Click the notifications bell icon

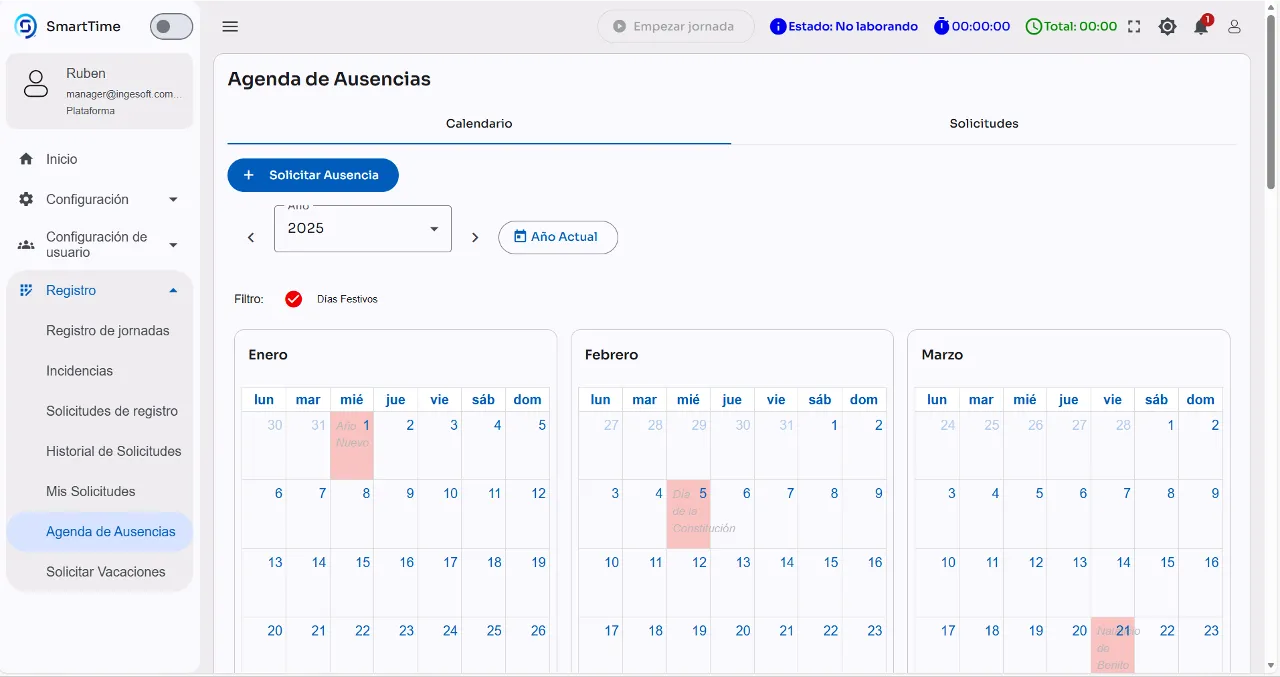click(x=1200, y=27)
